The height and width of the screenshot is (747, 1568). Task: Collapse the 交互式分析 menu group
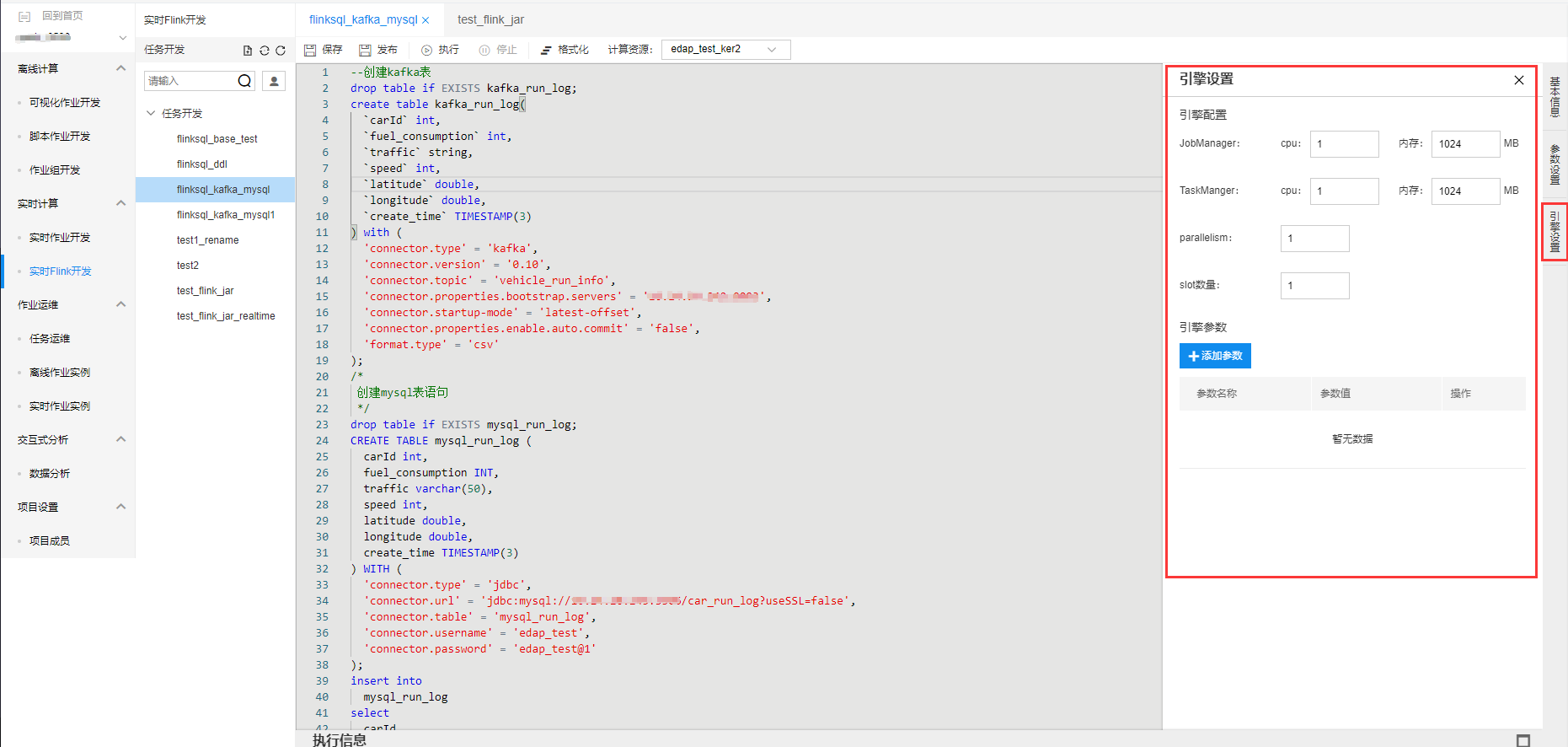click(x=120, y=439)
